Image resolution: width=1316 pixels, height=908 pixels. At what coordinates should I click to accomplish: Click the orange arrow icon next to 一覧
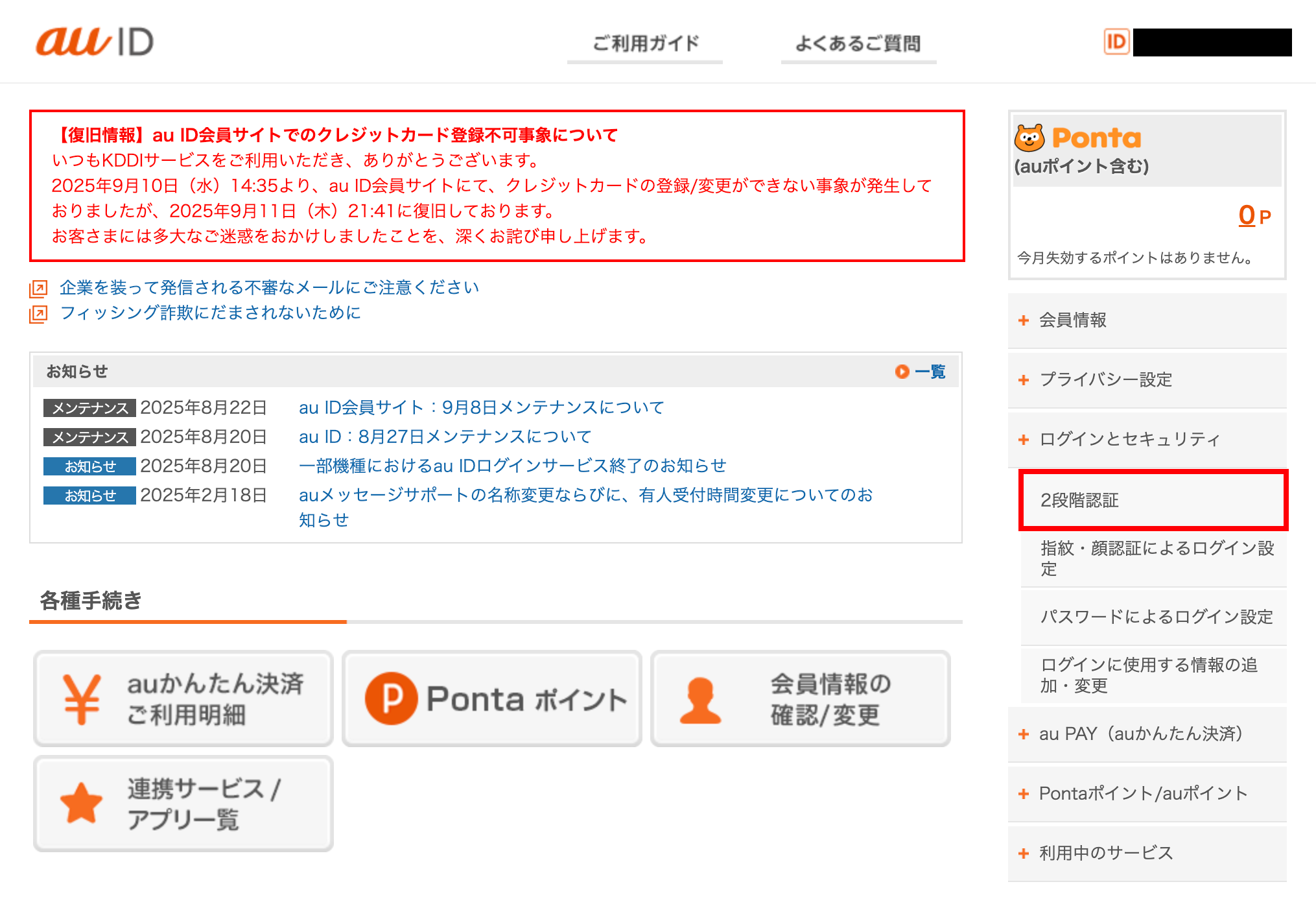pos(902,371)
